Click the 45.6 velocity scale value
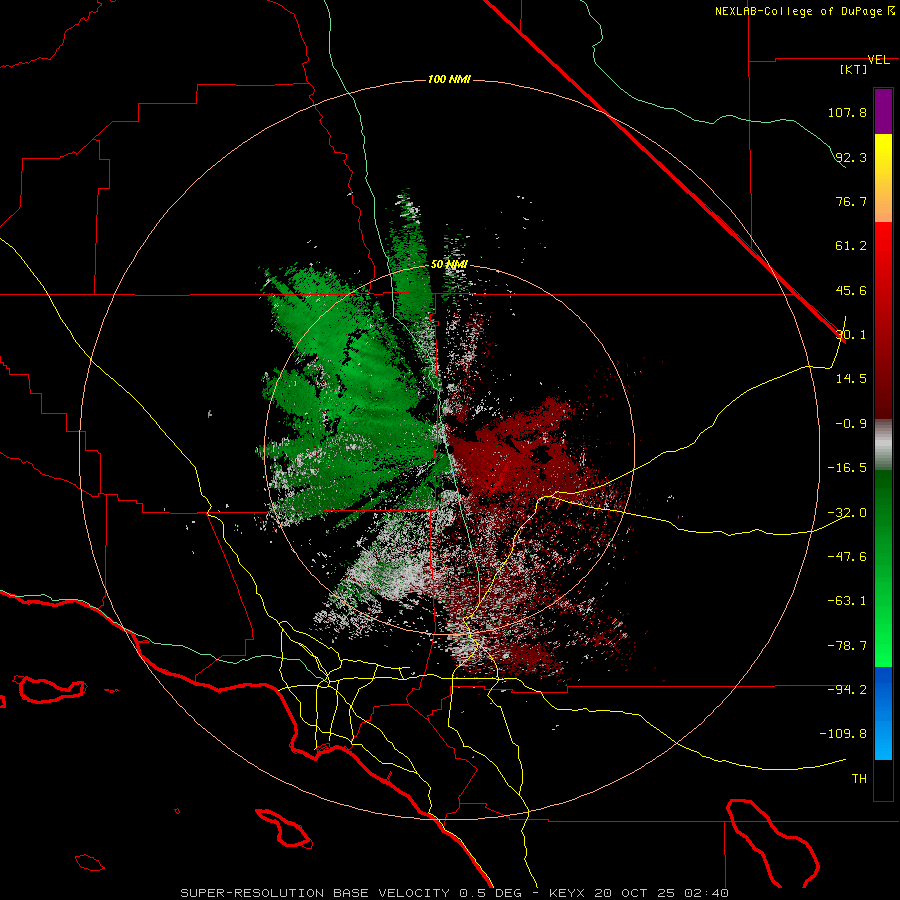The width and height of the screenshot is (900, 900). [x=851, y=290]
